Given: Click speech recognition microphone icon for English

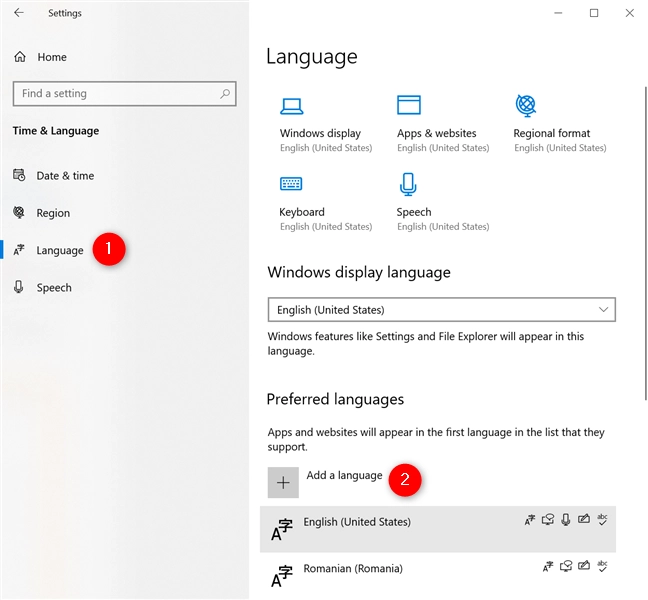Looking at the screenshot, I should tap(566, 519).
